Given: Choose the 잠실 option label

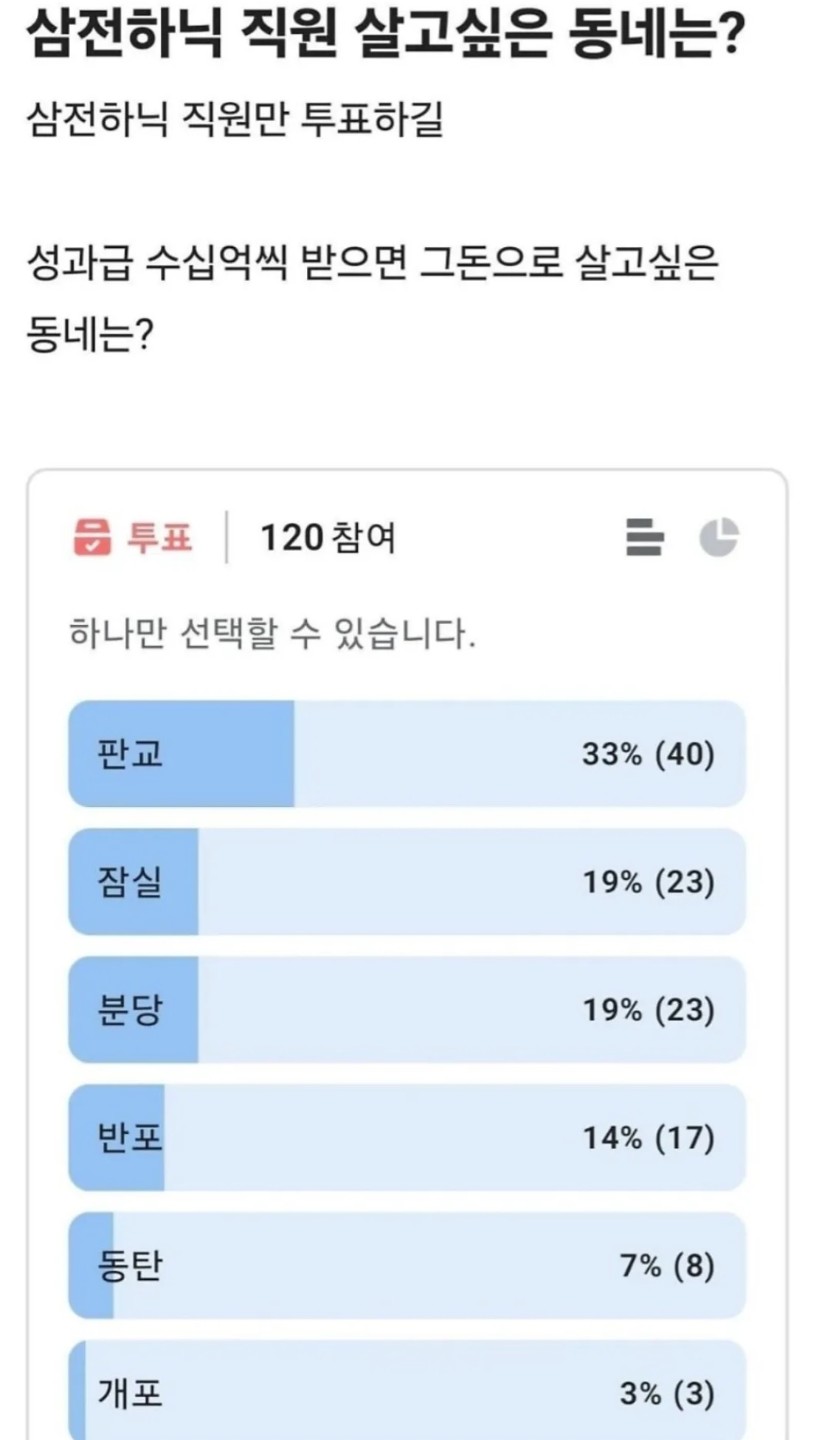Looking at the screenshot, I should point(130,882).
